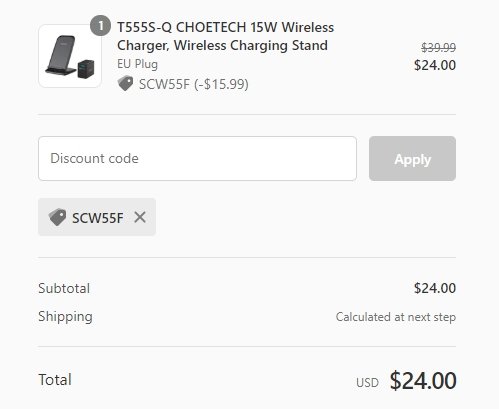Click the tag icon inside SCW55F chip
Screen dimensions: 499x409
coord(57,217)
